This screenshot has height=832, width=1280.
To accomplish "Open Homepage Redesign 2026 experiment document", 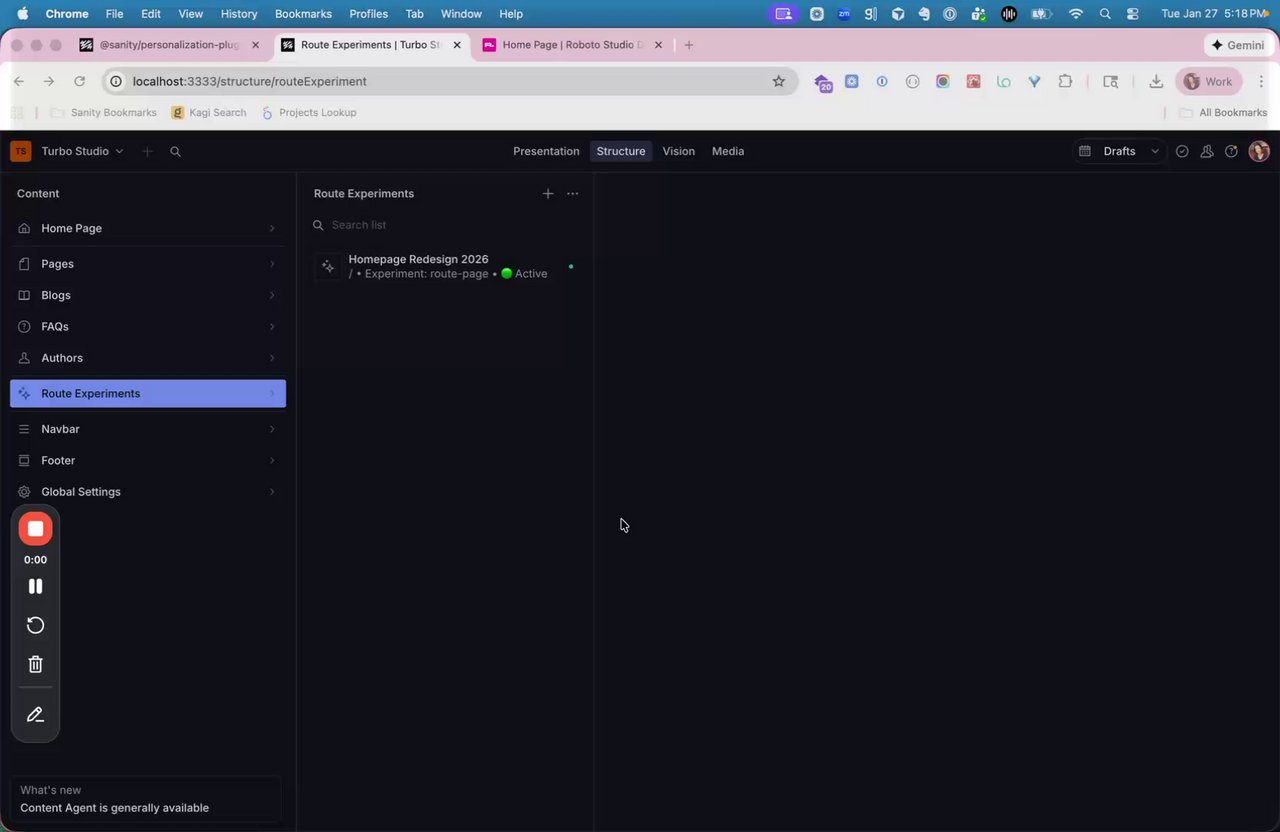I will click(445, 266).
